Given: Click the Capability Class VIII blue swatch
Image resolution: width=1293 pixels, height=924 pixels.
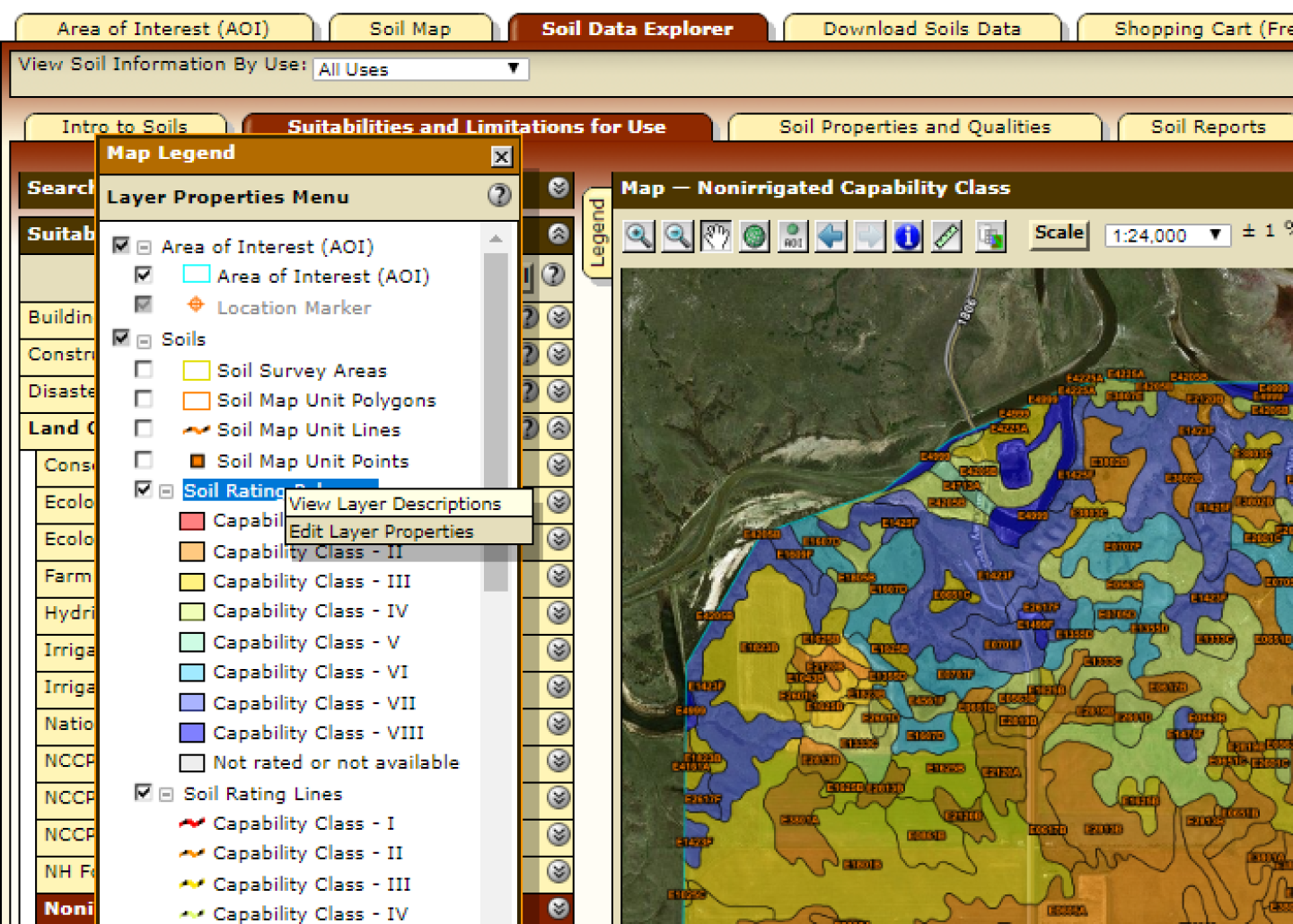Looking at the screenshot, I should click(x=192, y=733).
